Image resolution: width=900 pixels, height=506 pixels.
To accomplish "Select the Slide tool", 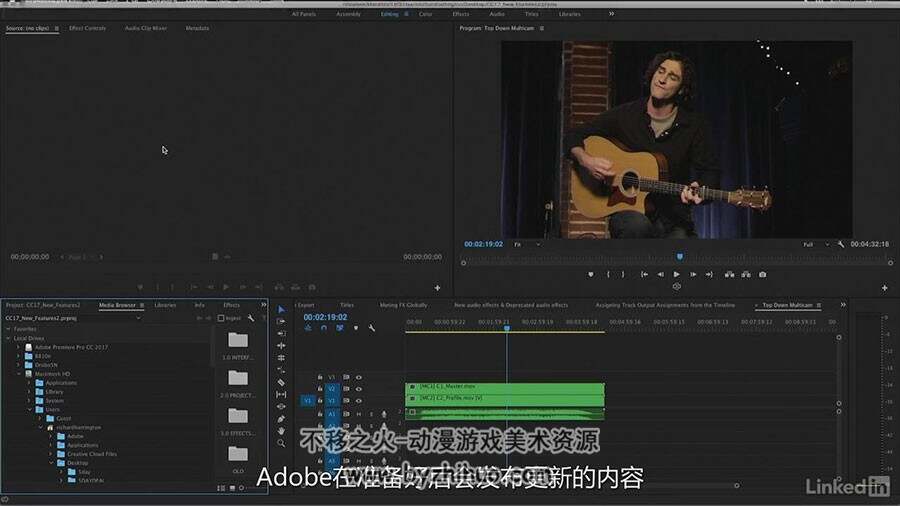I will [x=281, y=407].
